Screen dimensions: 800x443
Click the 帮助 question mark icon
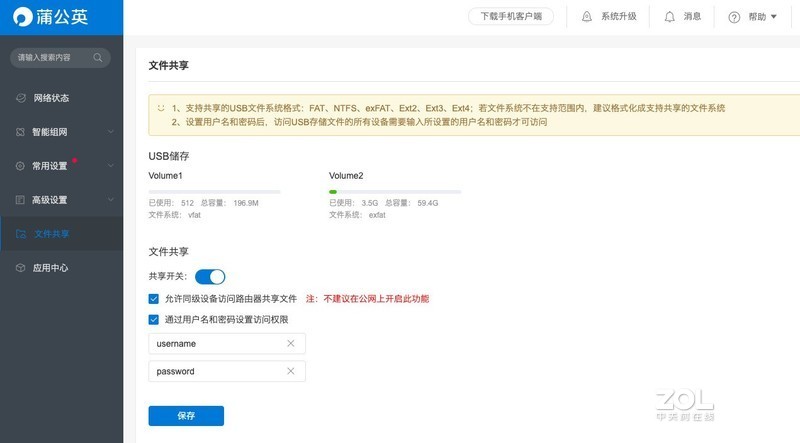point(734,17)
